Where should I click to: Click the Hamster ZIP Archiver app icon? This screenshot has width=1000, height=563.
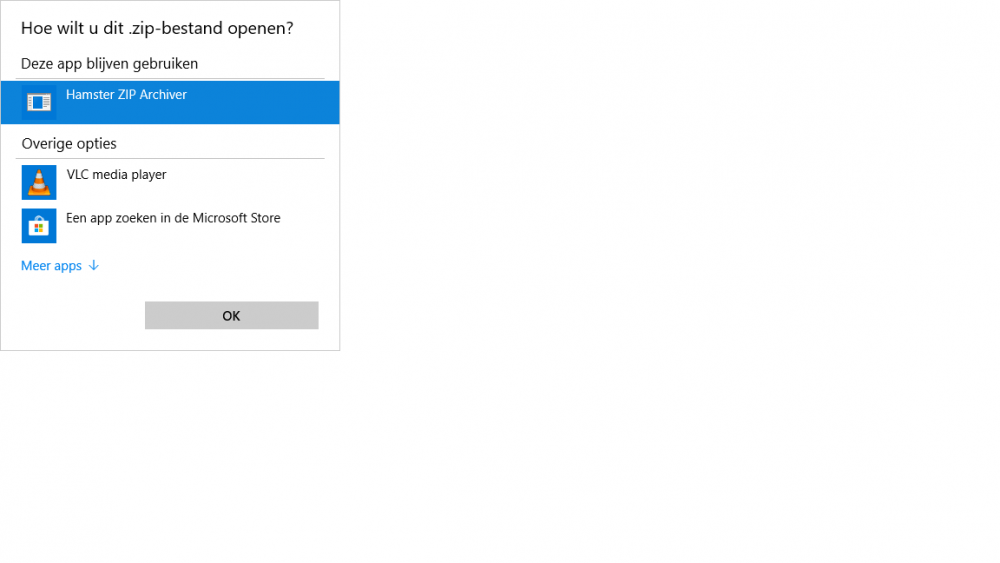[39, 102]
